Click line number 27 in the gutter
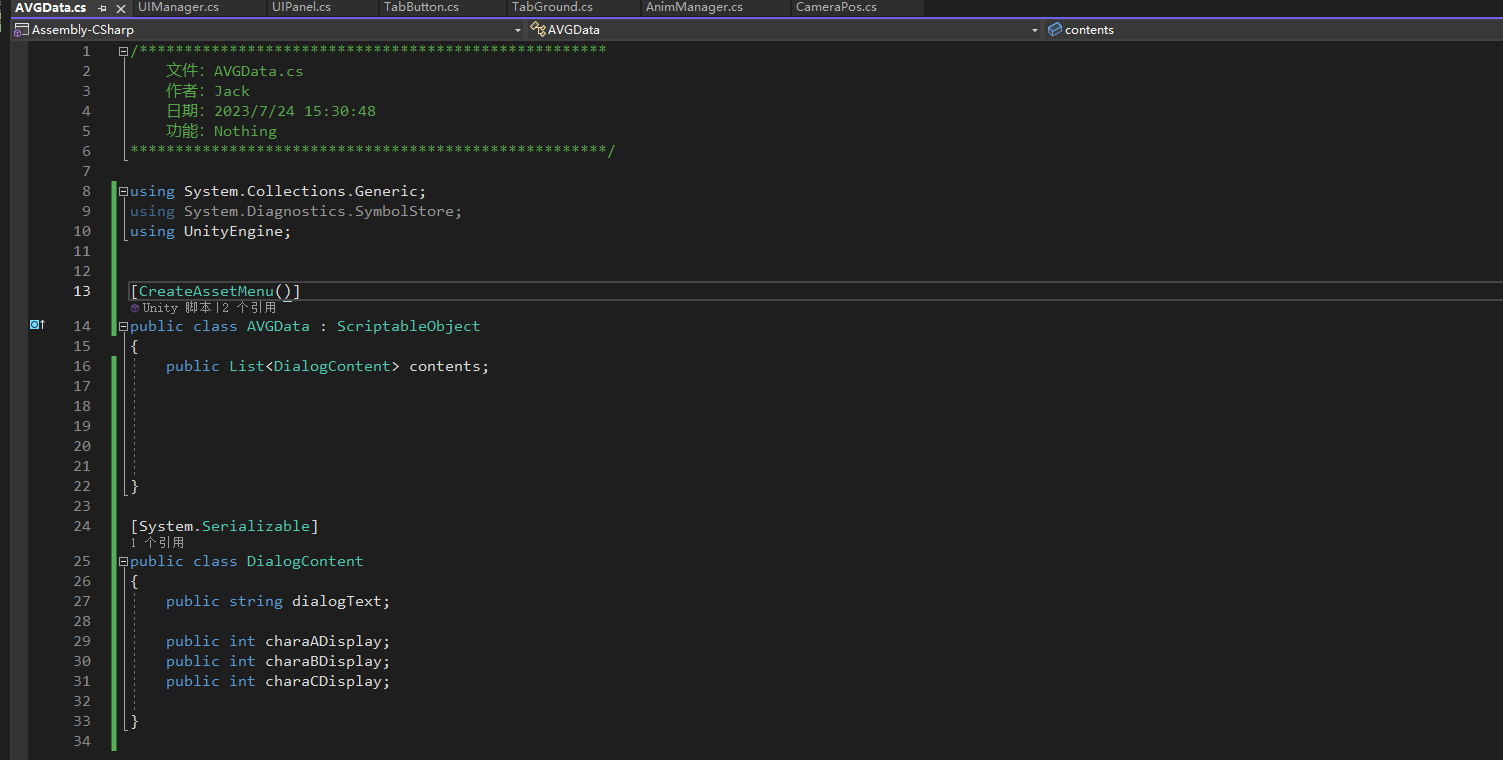1503x760 pixels. coord(81,601)
